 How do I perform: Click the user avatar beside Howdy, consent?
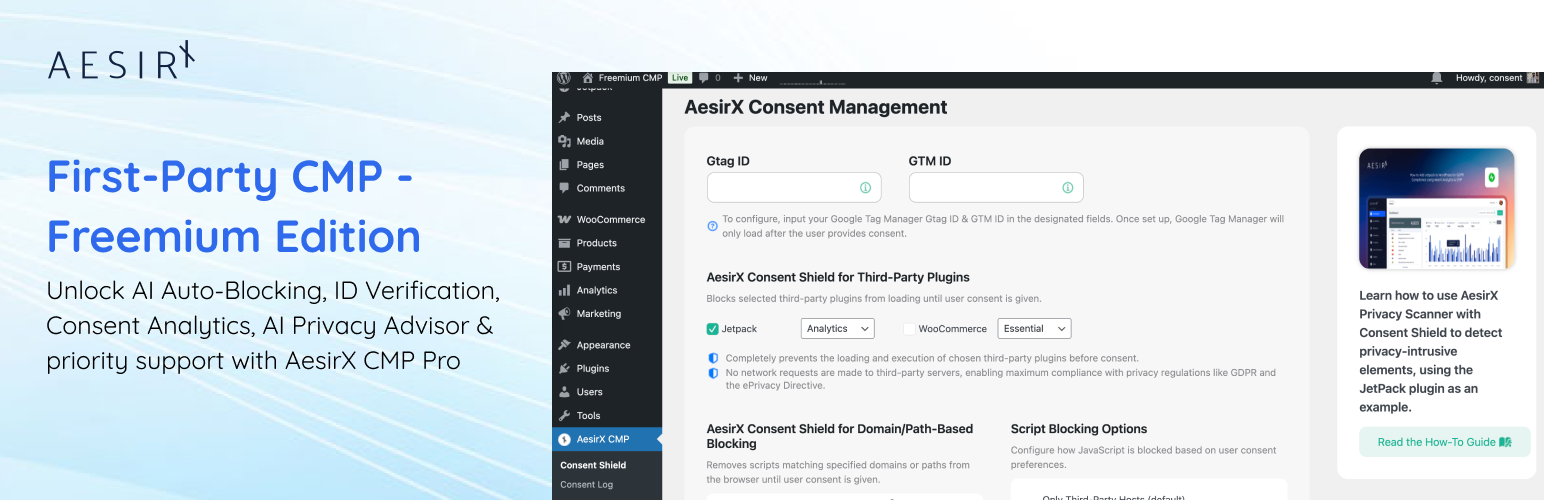(x=1533, y=78)
